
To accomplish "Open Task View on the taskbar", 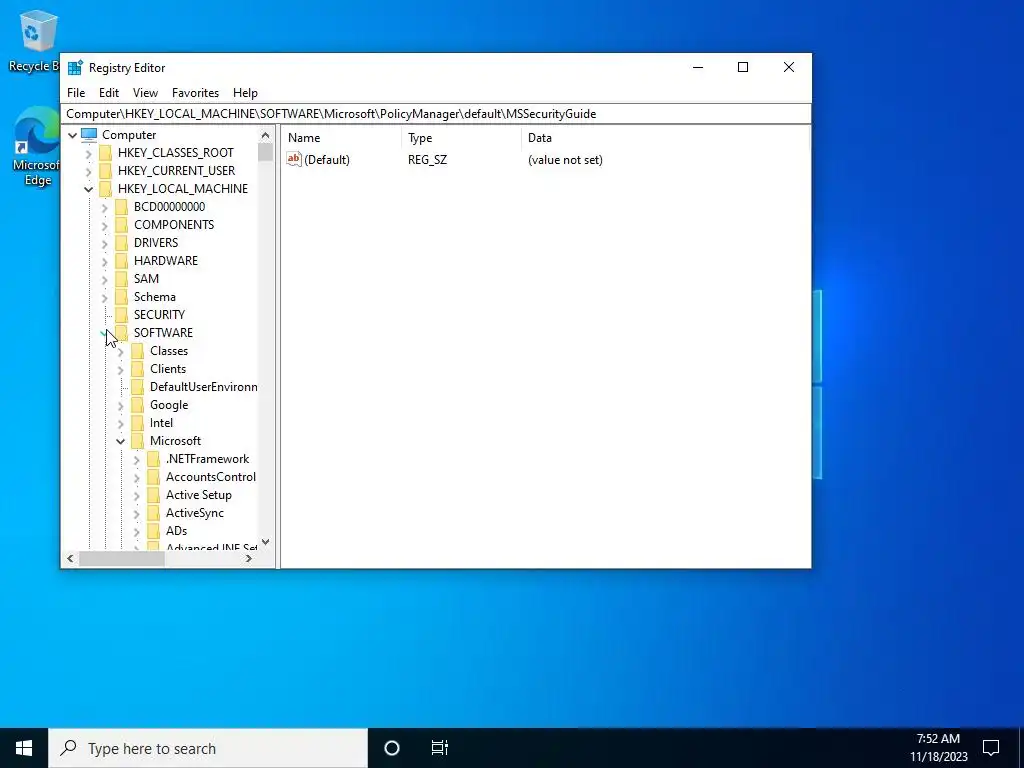I will tap(440, 748).
